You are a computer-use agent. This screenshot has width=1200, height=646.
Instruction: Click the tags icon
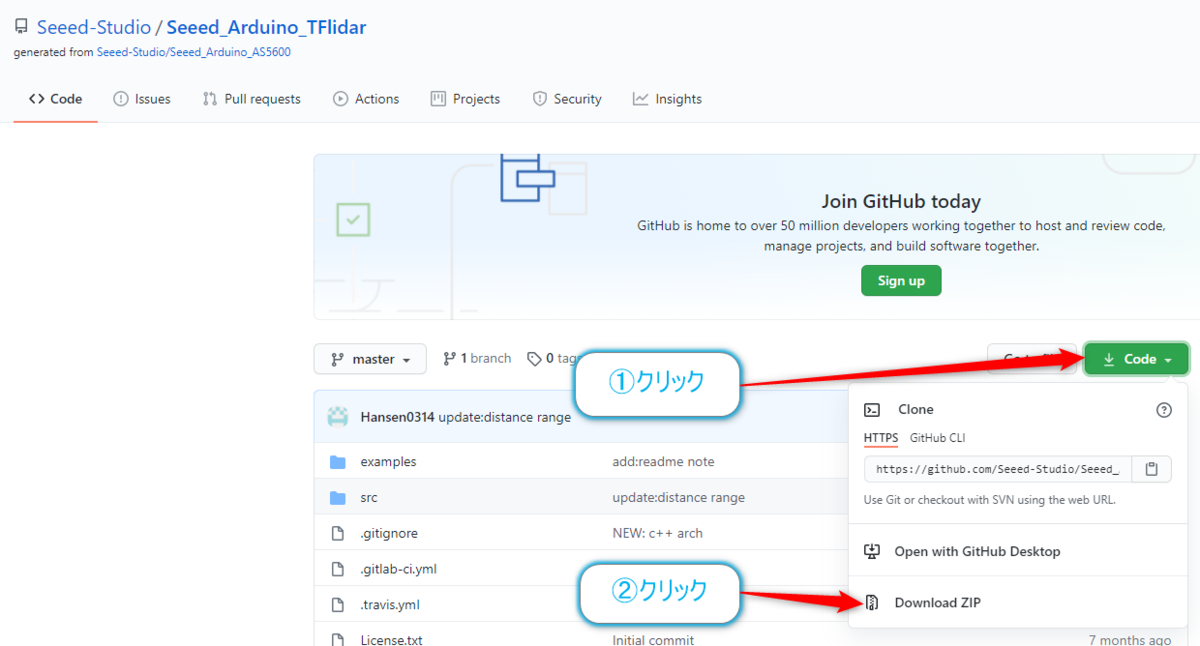(x=534, y=359)
